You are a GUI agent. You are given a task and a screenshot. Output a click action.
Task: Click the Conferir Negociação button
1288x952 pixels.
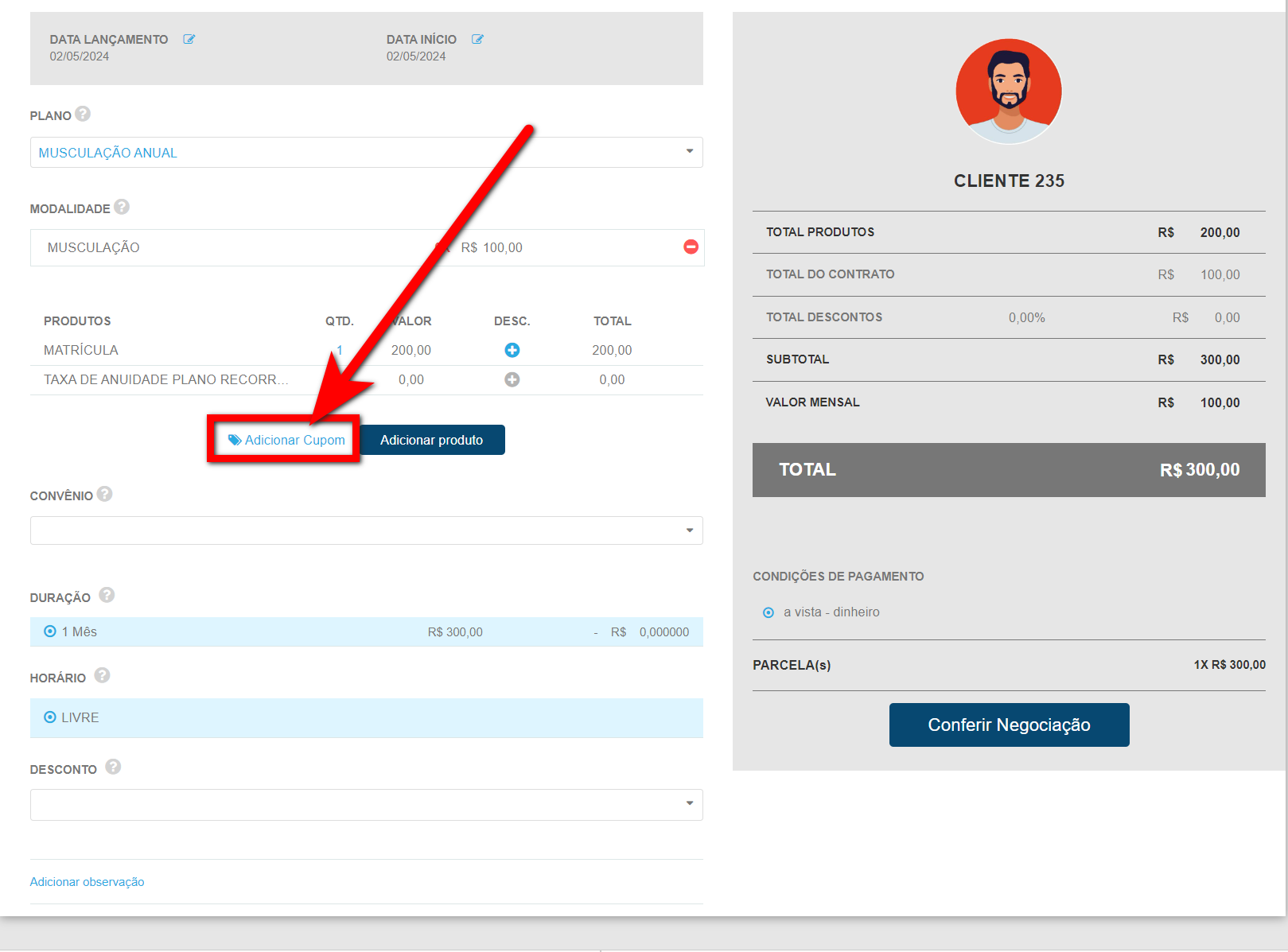[x=1009, y=725]
